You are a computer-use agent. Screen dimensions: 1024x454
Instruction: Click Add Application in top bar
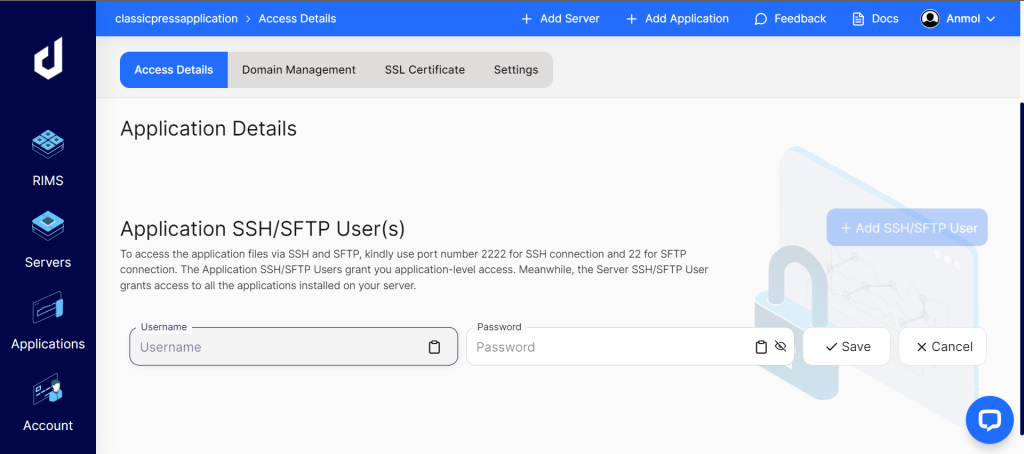pos(677,18)
